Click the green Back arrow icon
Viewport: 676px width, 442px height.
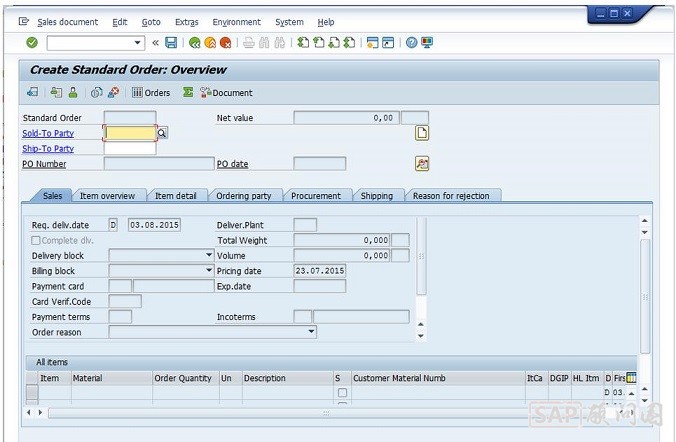click(194, 43)
